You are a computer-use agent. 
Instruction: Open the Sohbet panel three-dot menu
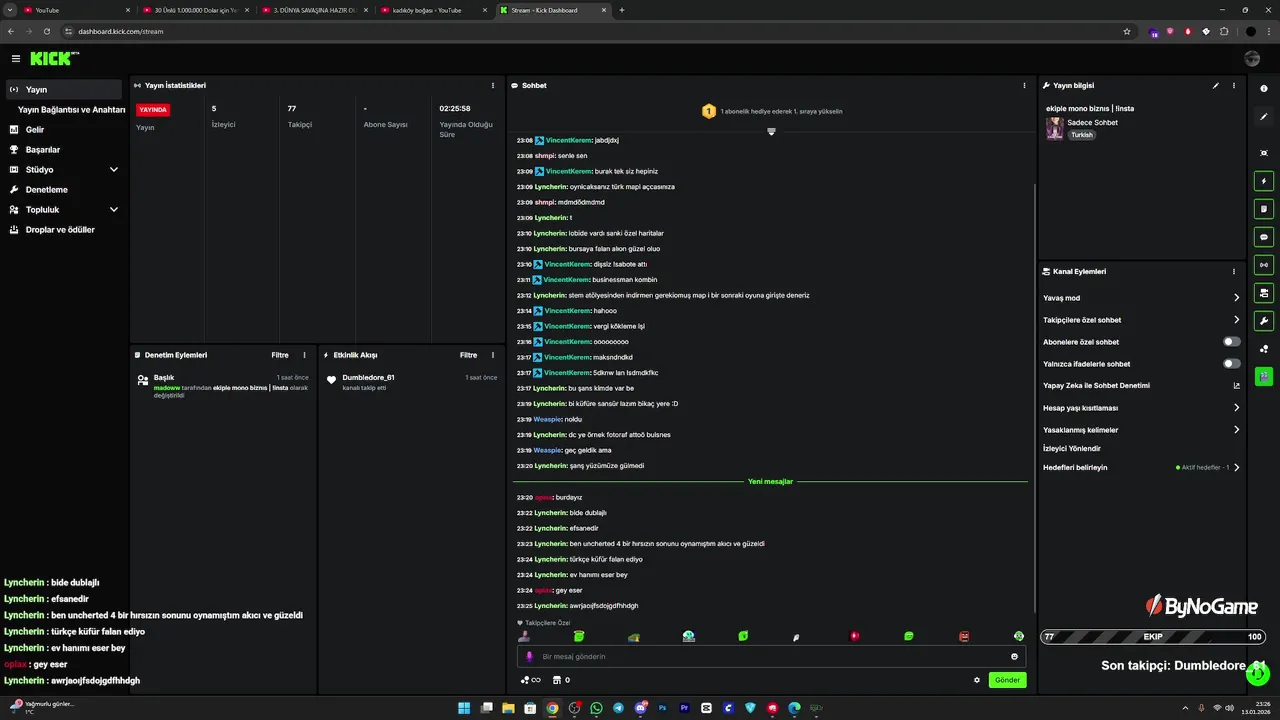(x=1024, y=85)
